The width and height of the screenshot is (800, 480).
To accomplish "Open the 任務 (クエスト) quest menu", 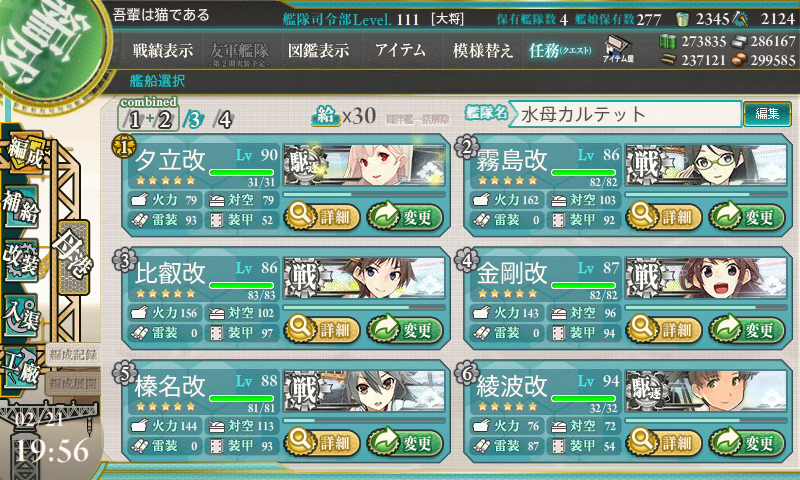I will click(x=560, y=50).
